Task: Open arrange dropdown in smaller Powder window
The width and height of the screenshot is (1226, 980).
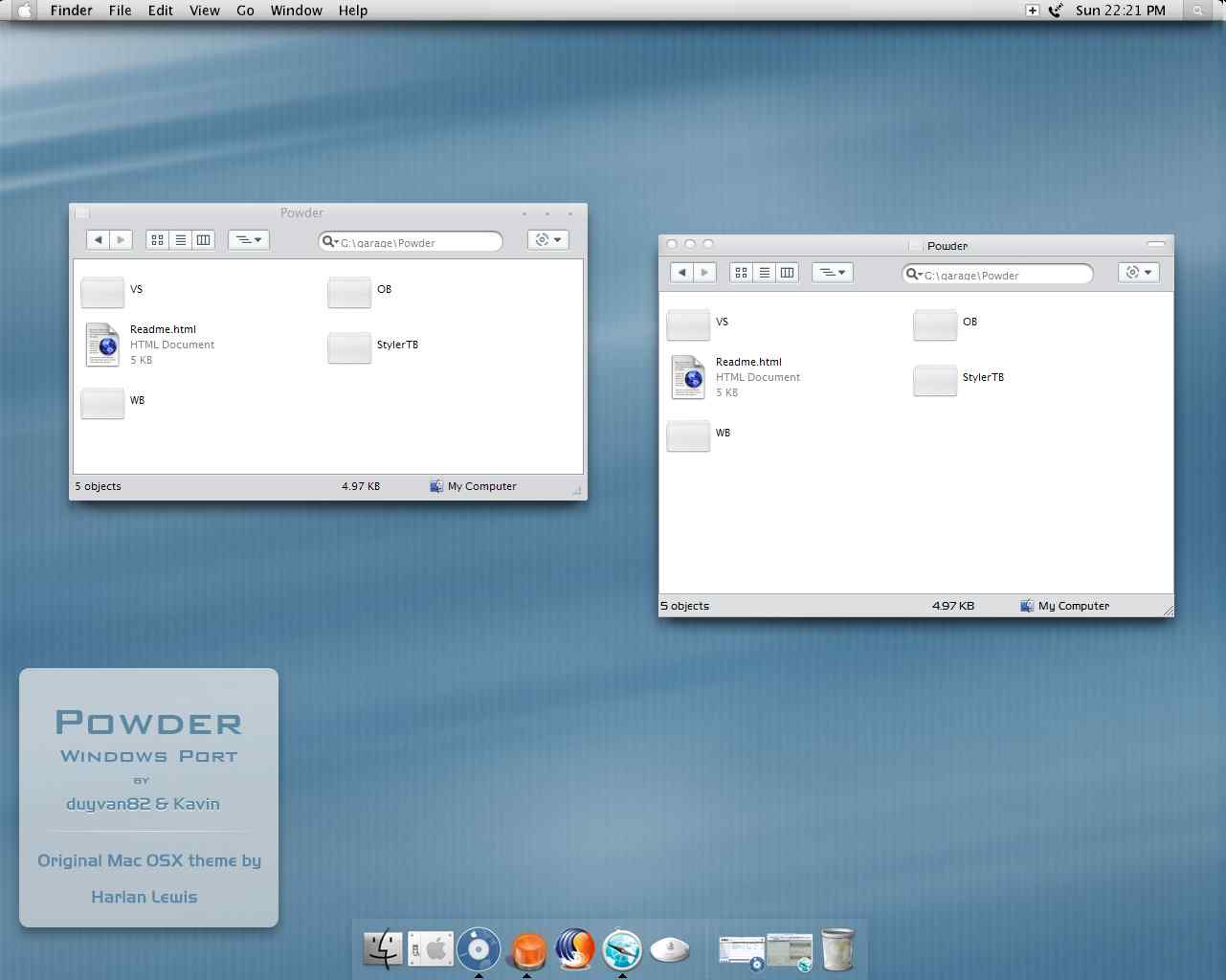Action: tap(249, 240)
